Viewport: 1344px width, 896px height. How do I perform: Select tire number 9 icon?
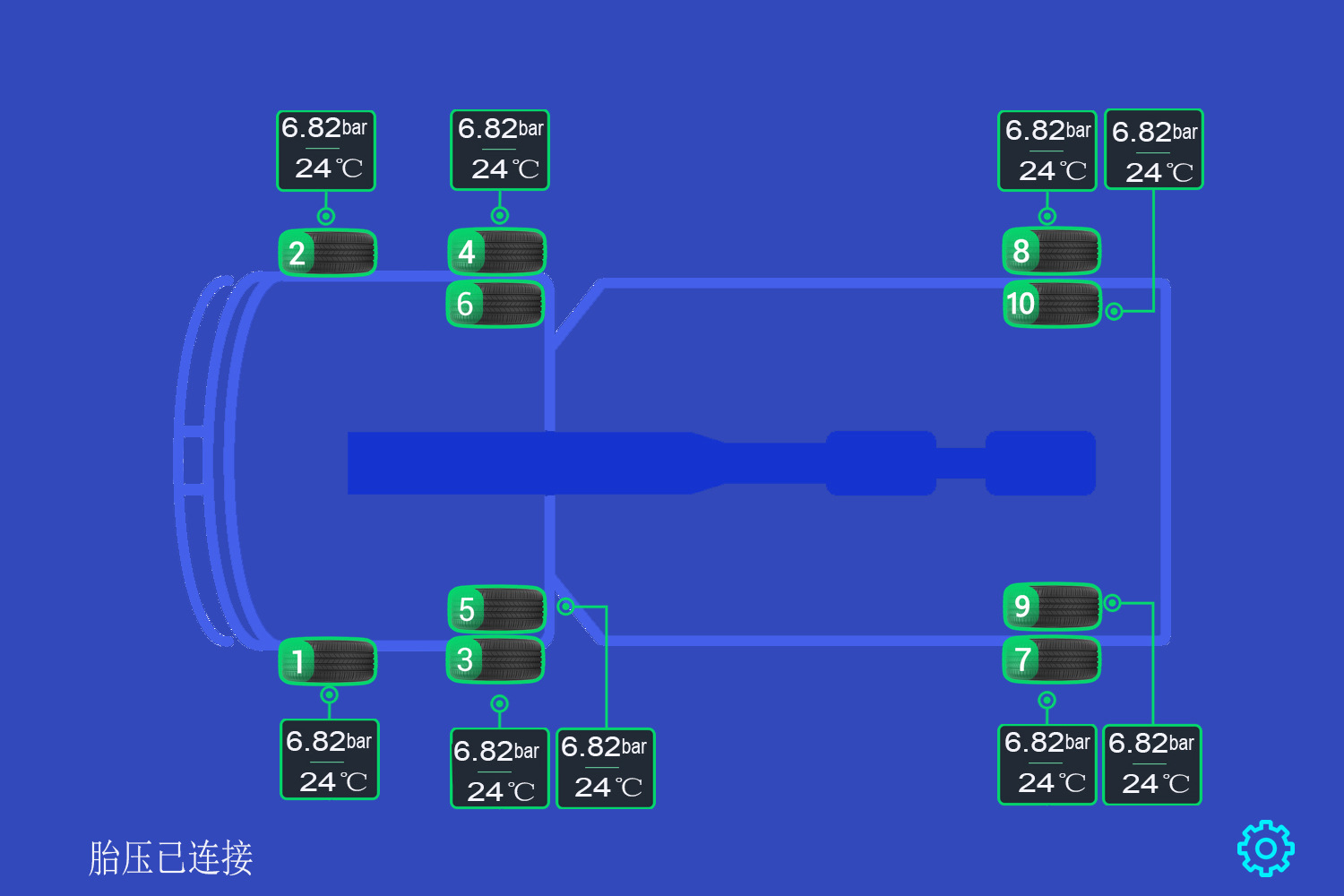coord(1052,607)
